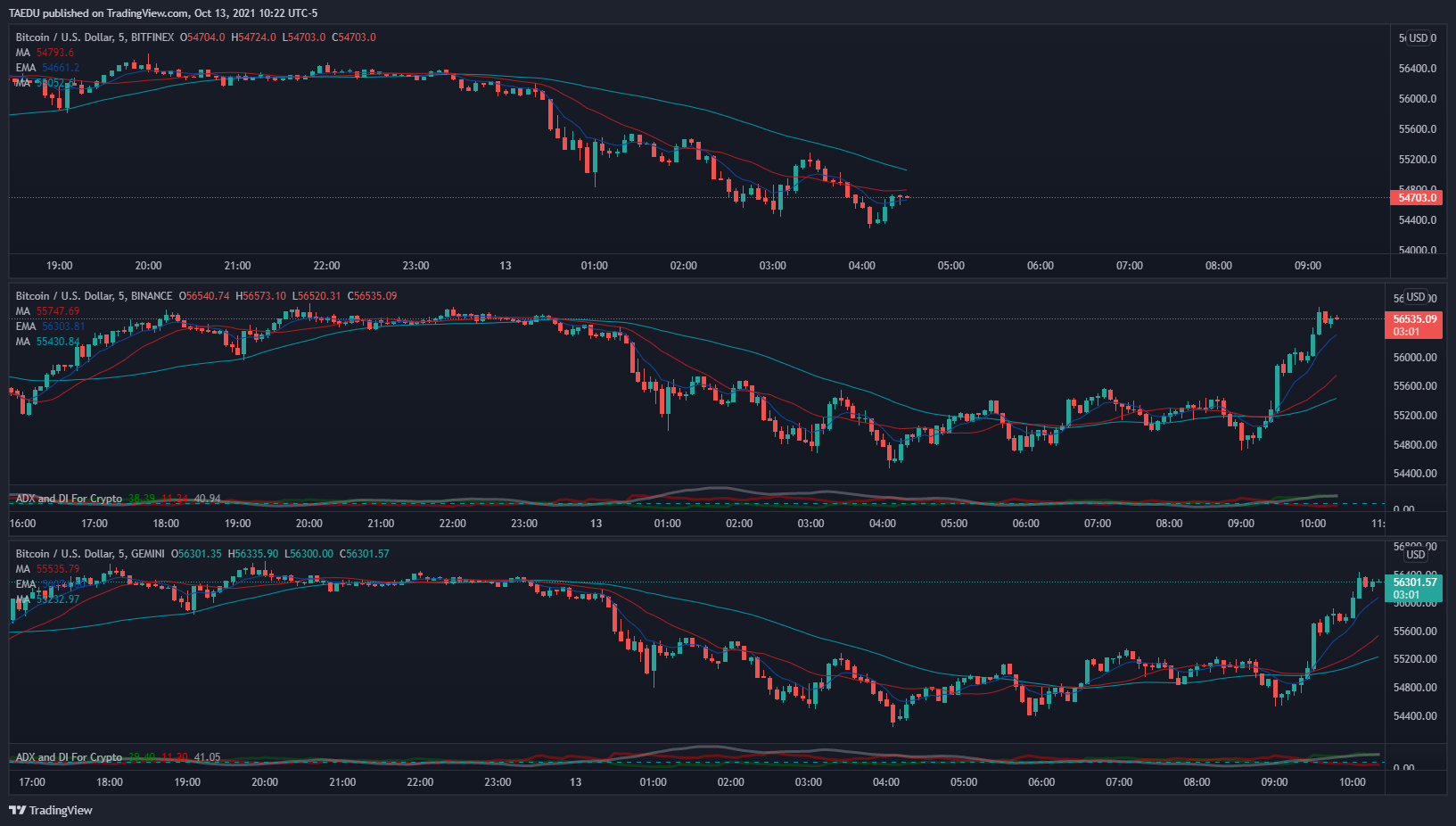Select the MA 54793.6 indicator legend
This screenshot has height=826, width=1456.
pyautogui.click(x=45, y=53)
